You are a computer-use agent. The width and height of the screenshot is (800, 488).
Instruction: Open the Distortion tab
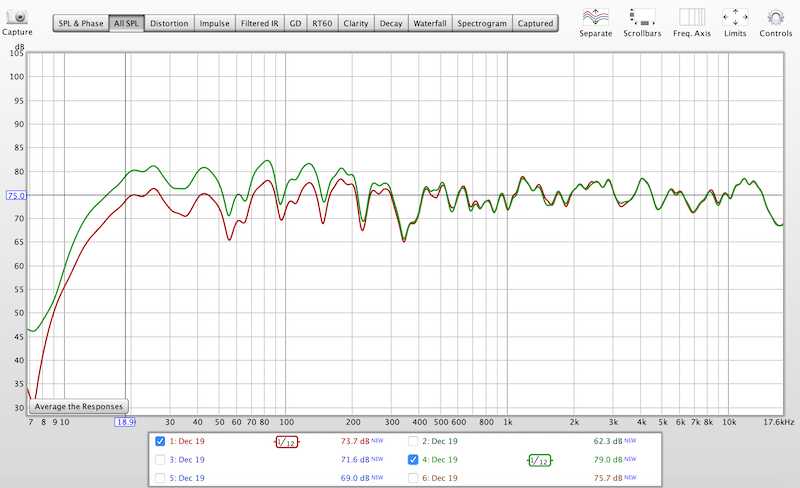pyautogui.click(x=169, y=23)
